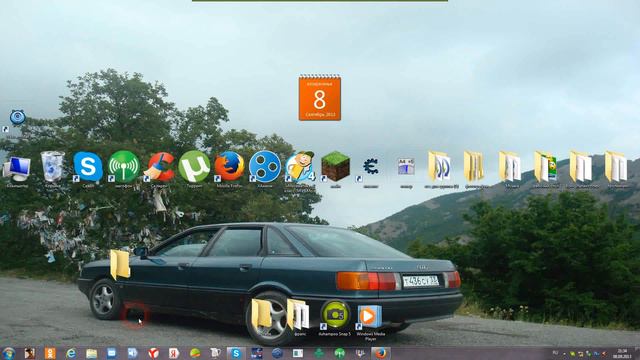640x360 pixels.
Task: Open Windows Explorer from the taskbar
Action: [x=91, y=353]
